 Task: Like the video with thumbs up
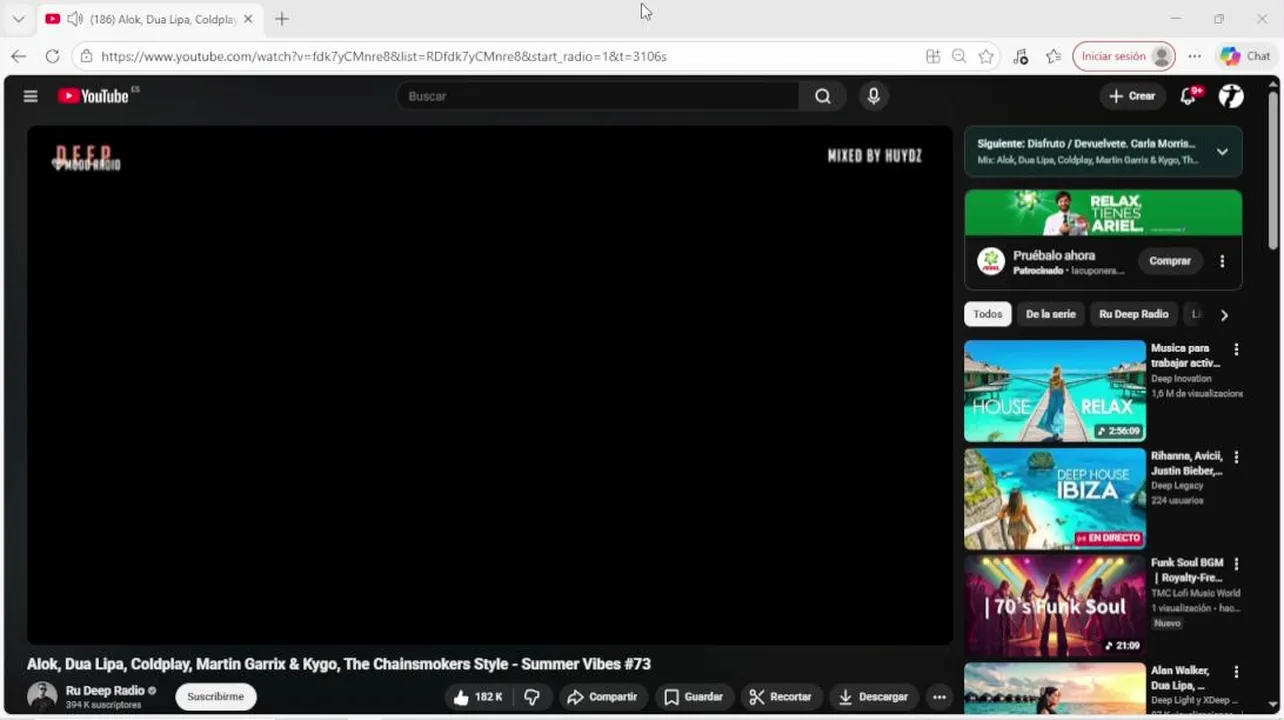[x=477, y=697]
